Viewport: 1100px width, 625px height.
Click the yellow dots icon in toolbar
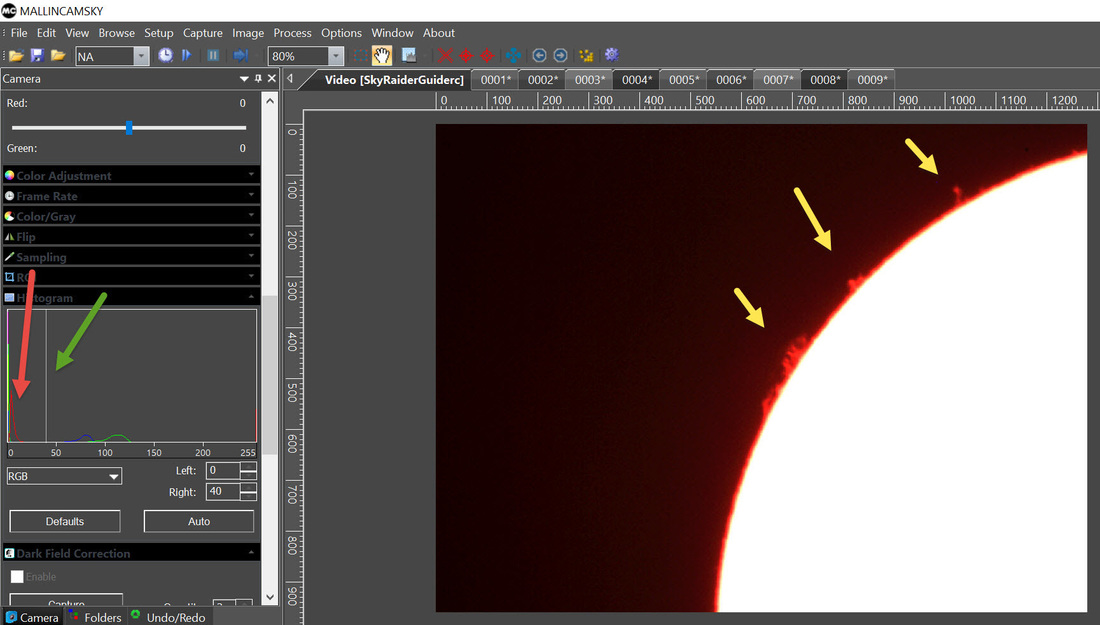[586, 55]
